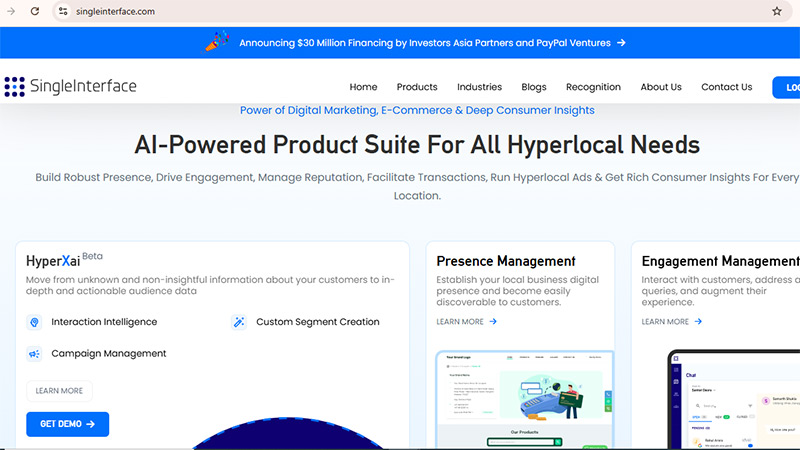
Task: Open the Products menu
Action: 417,87
